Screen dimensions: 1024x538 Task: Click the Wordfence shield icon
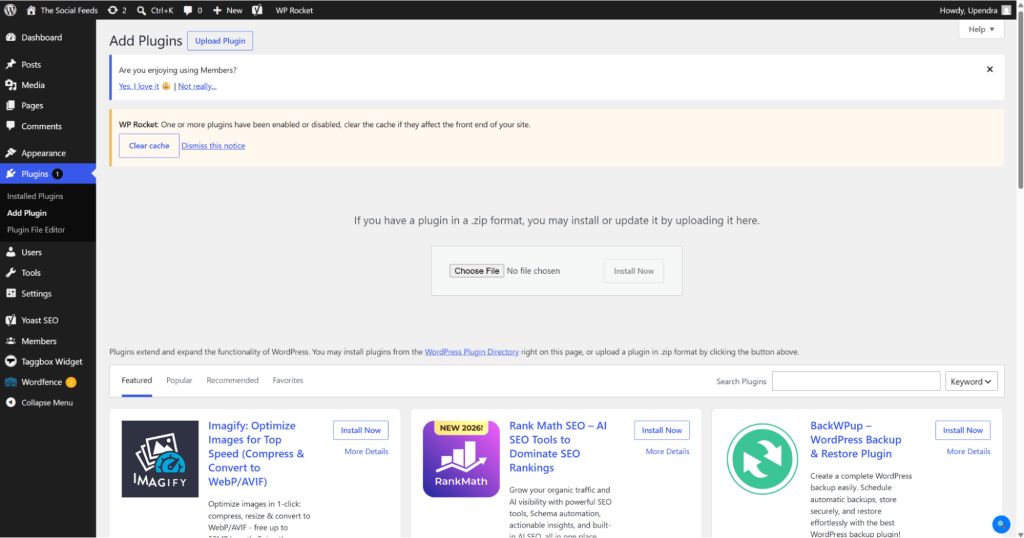pos(10,382)
